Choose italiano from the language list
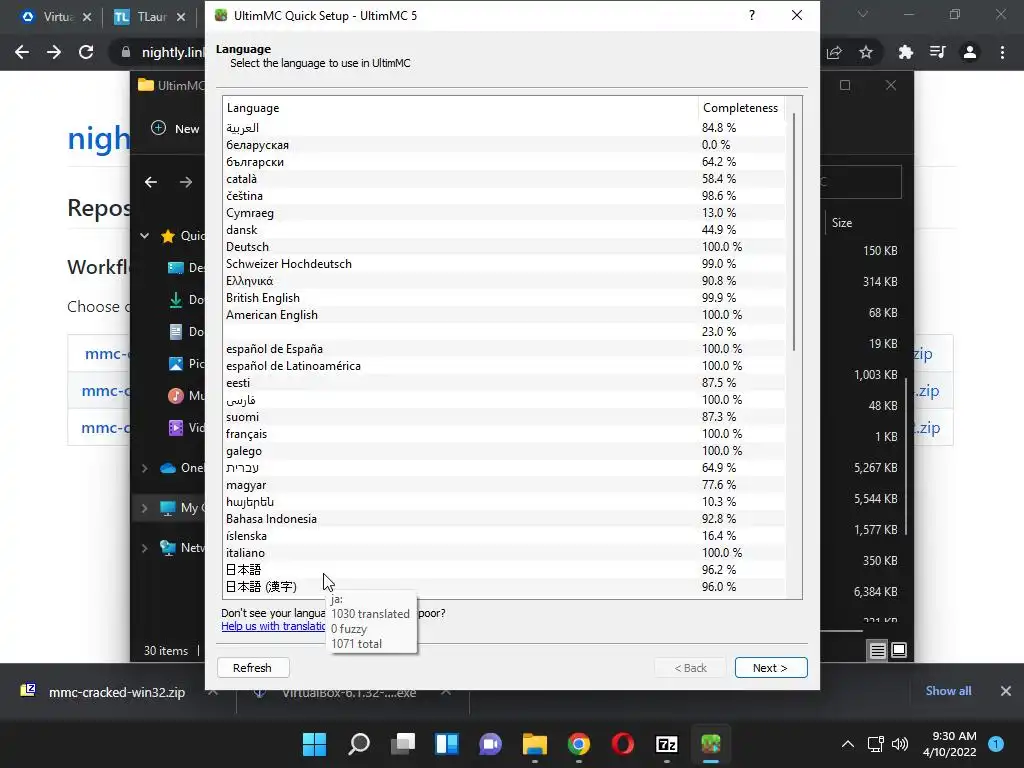The image size is (1024, 768). tap(504, 552)
